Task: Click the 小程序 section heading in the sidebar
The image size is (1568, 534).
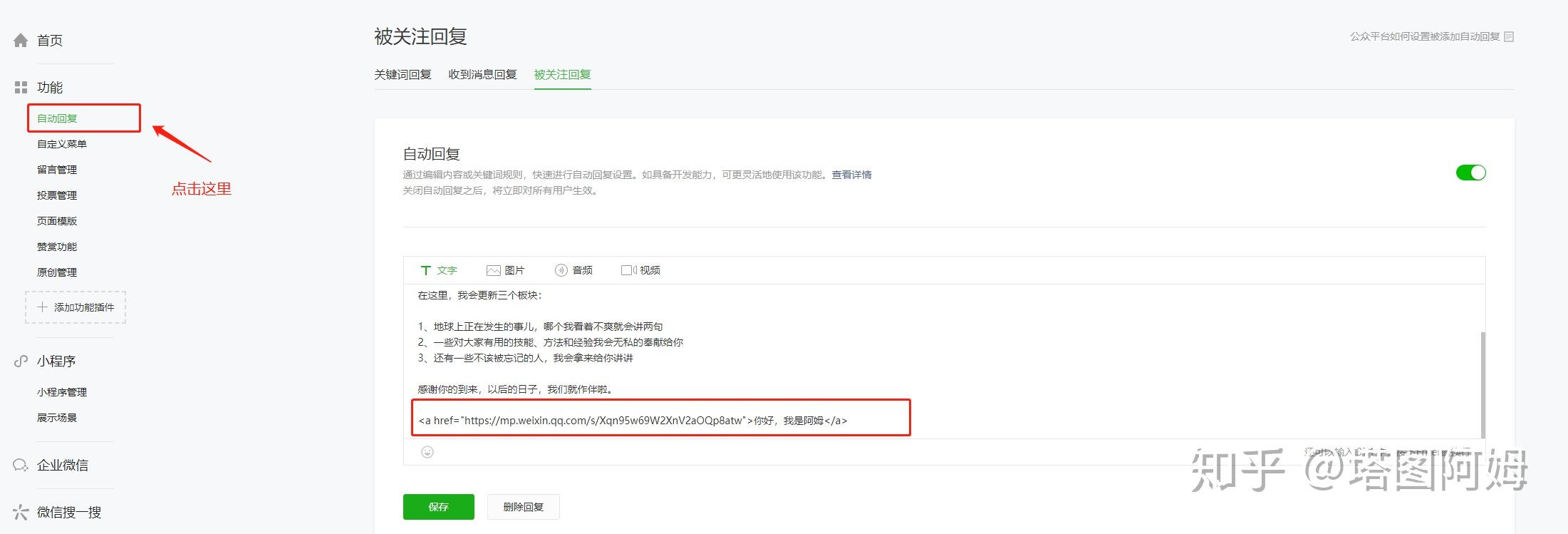Action: pyautogui.click(x=56, y=361)
